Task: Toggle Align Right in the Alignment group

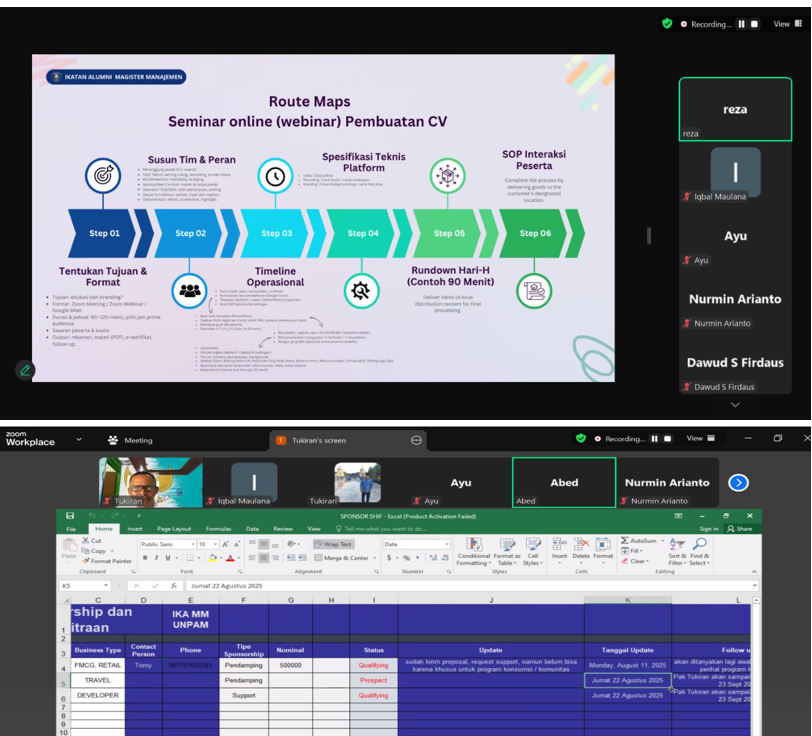Action: tap(275, 558)
